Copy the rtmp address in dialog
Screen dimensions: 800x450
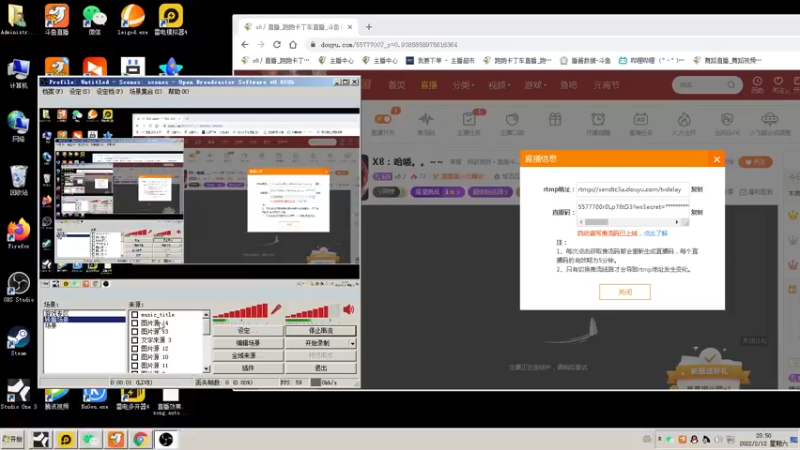tap(697, 189)
